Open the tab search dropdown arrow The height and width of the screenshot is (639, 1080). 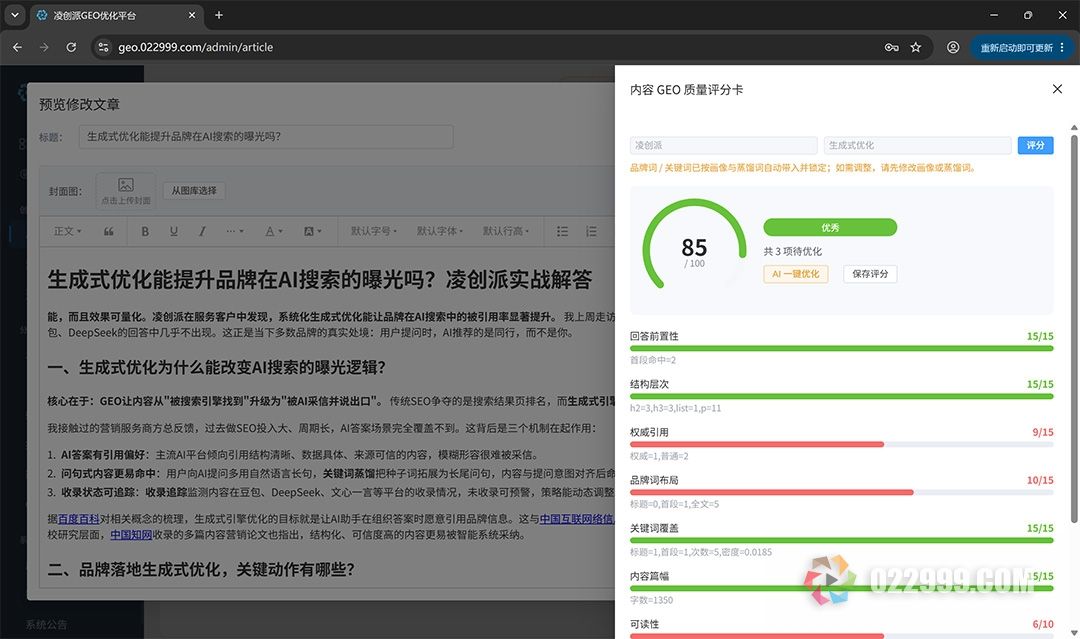14,15
